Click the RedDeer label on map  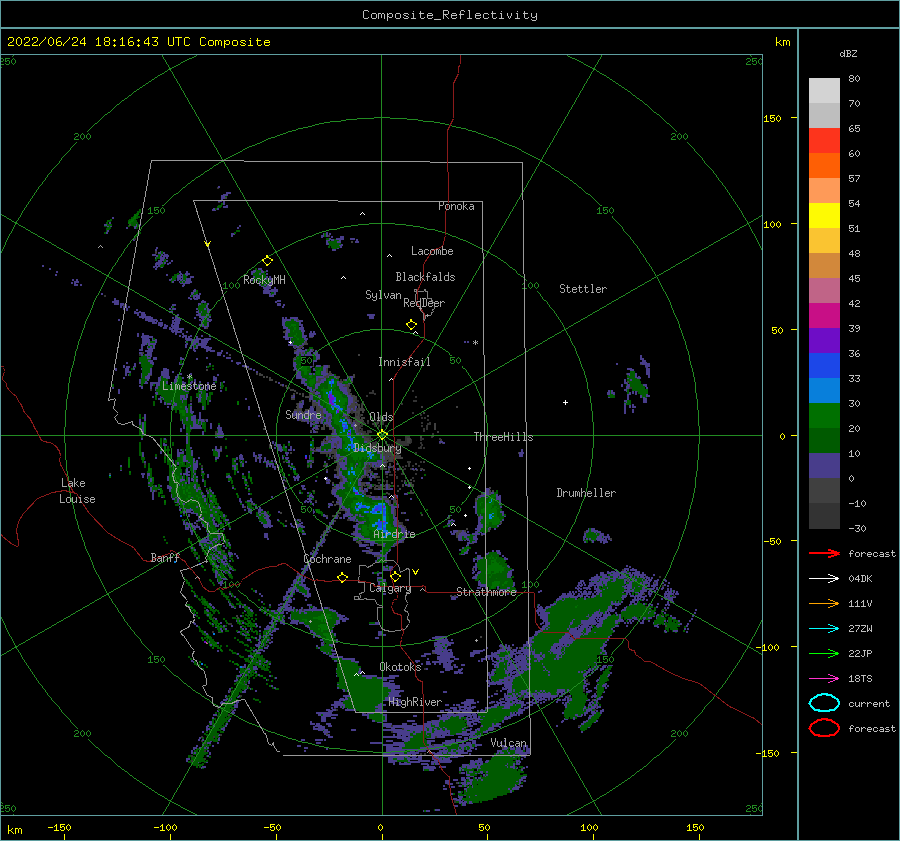click(424, 303)
